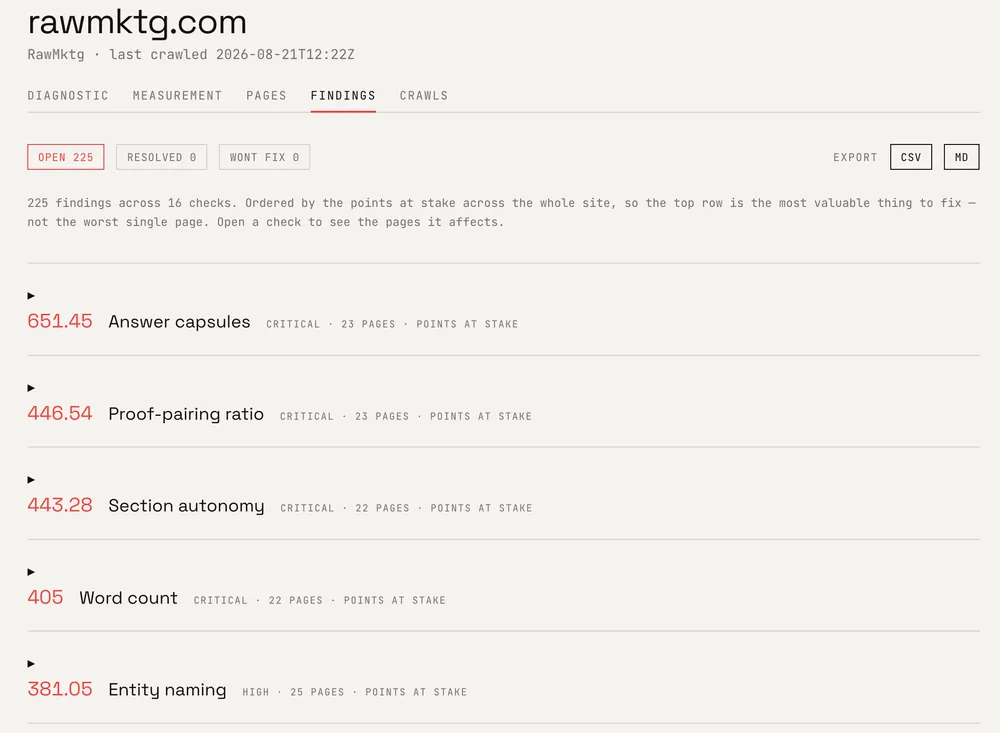Export findings as MD

tap(961, 157)
